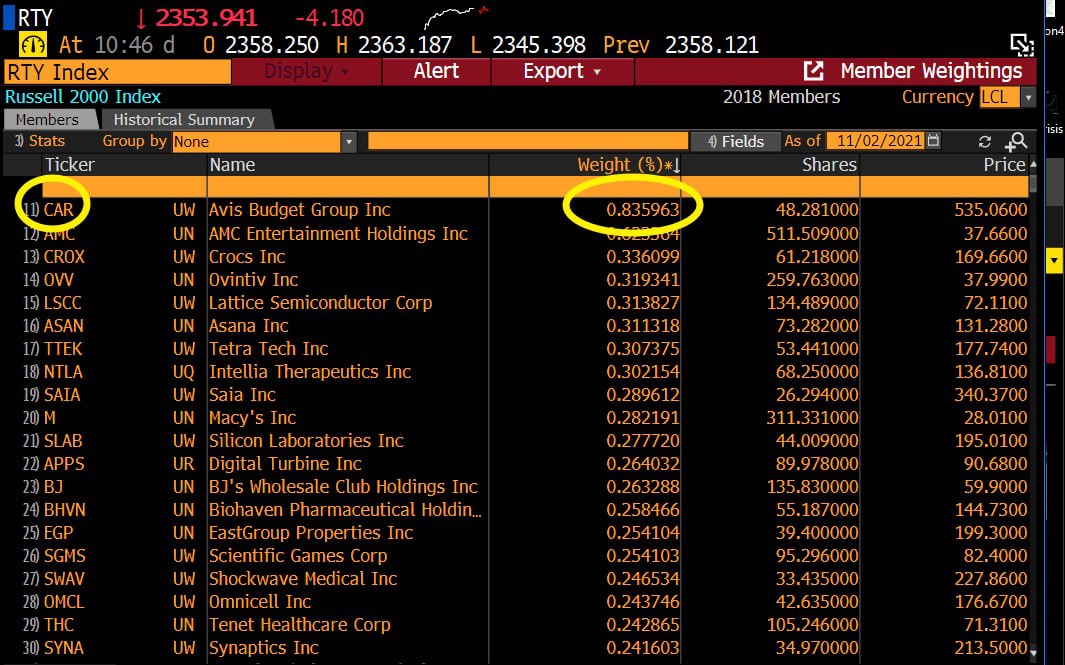The image size is (1065, 665).
Task: Switch to the Historical Summary tab
Action: pyautogui.click(x=184, y=120)
